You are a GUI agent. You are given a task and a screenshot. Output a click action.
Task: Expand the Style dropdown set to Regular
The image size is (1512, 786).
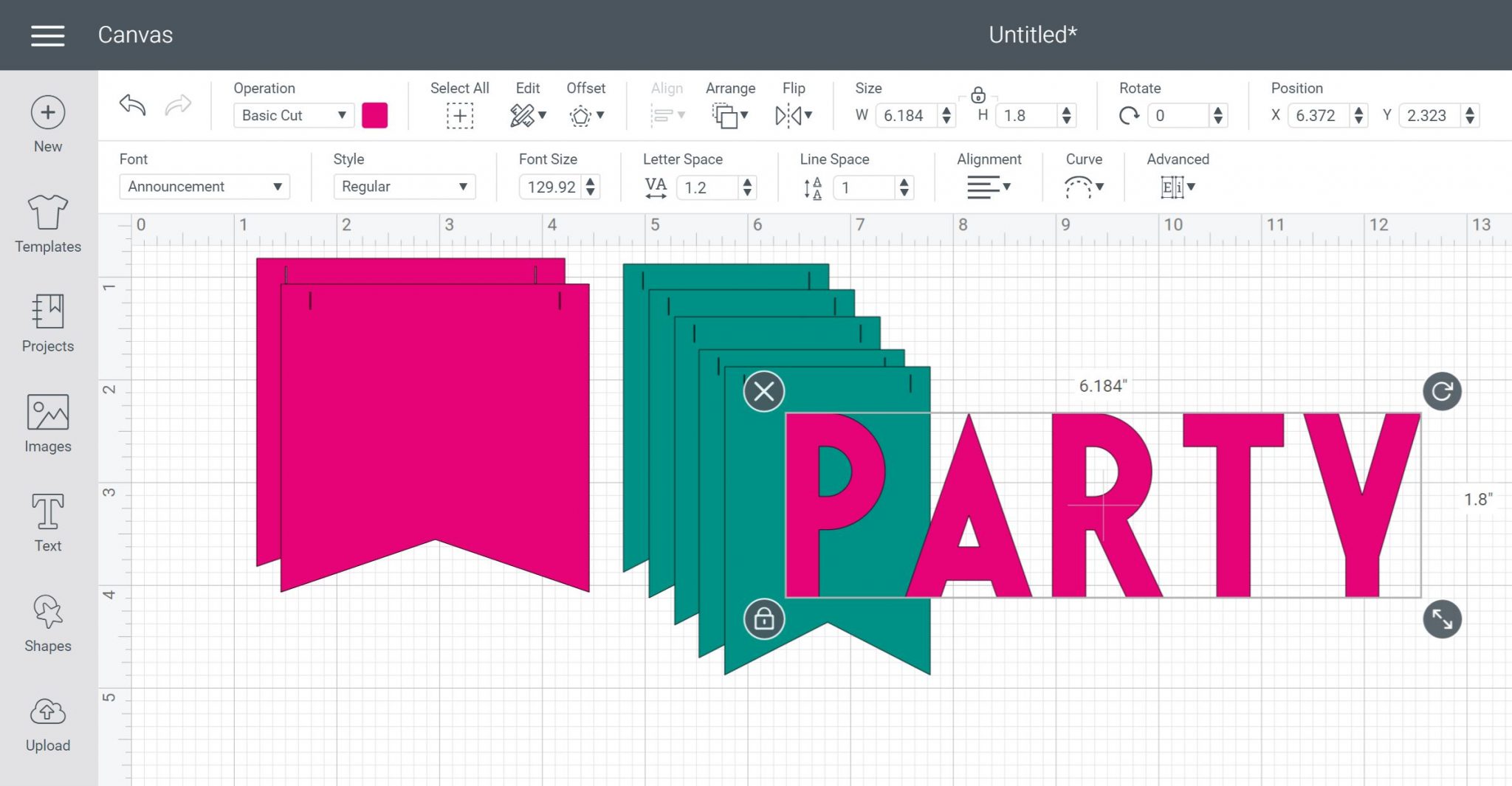click(x=404, y=187)
